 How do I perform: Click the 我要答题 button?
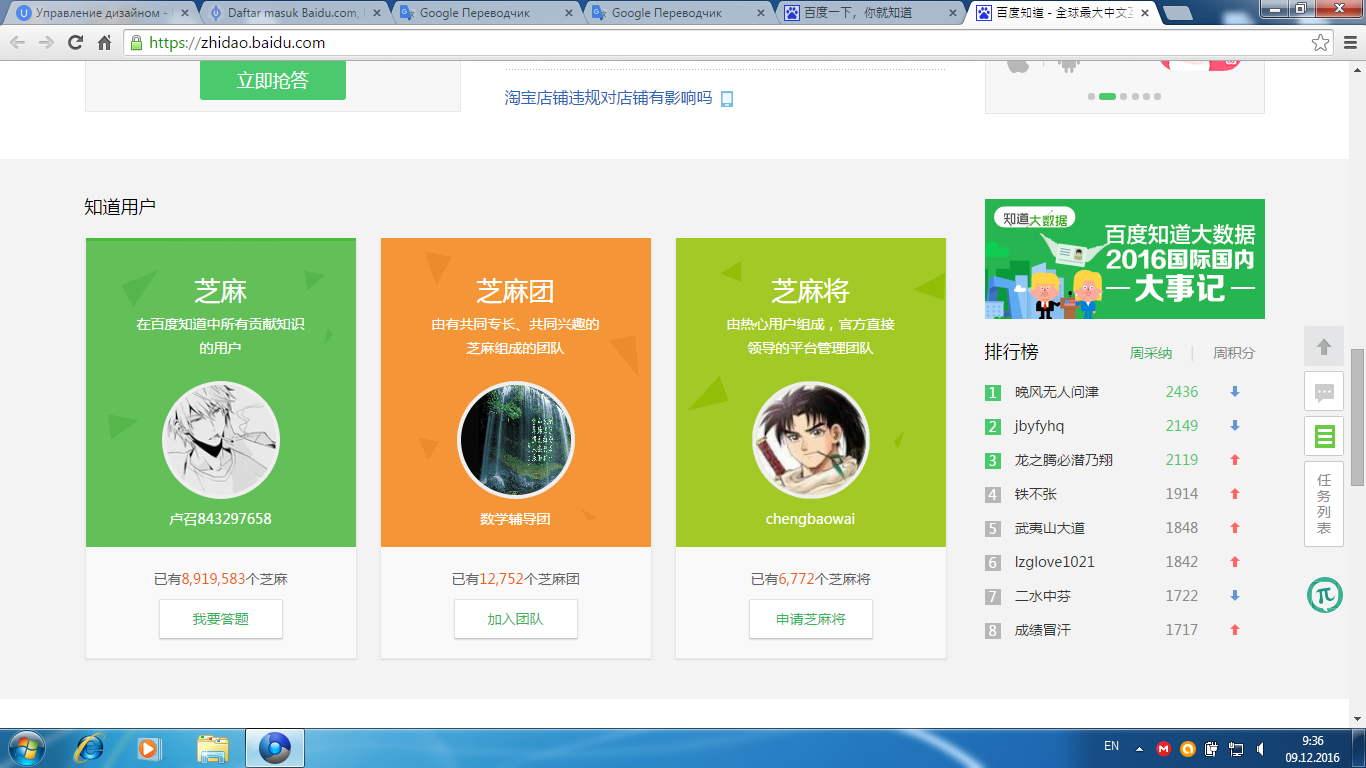(x=221, y=619)
